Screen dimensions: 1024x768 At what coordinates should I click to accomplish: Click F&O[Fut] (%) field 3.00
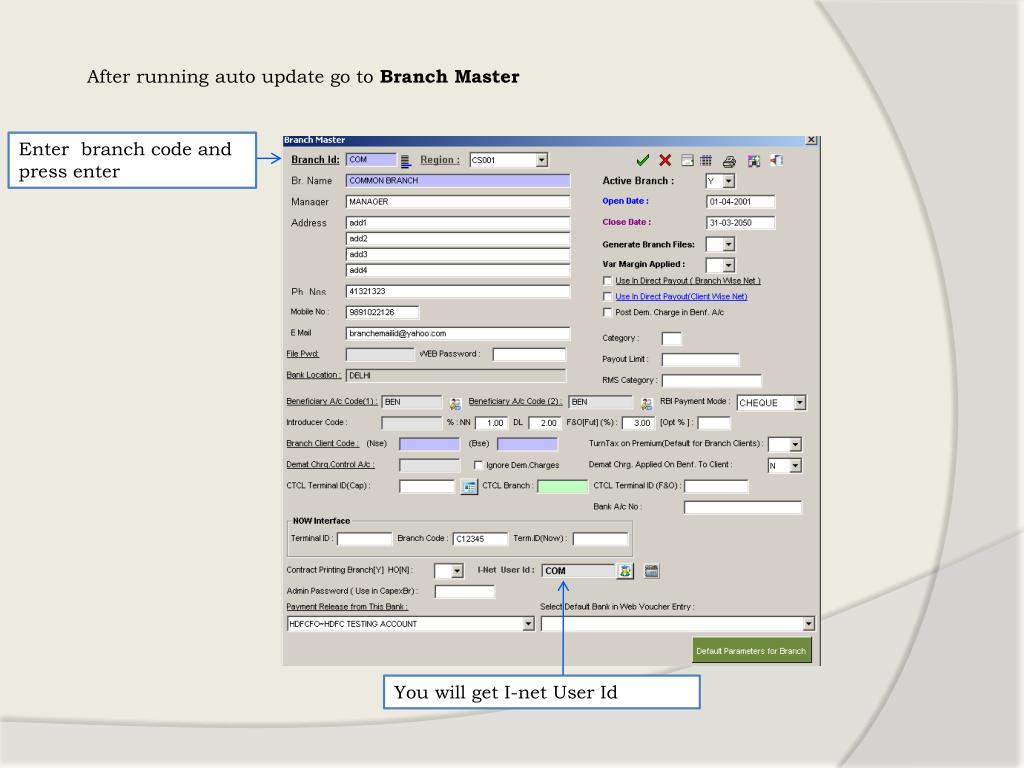pyautogui.click(x=638, y=423)
